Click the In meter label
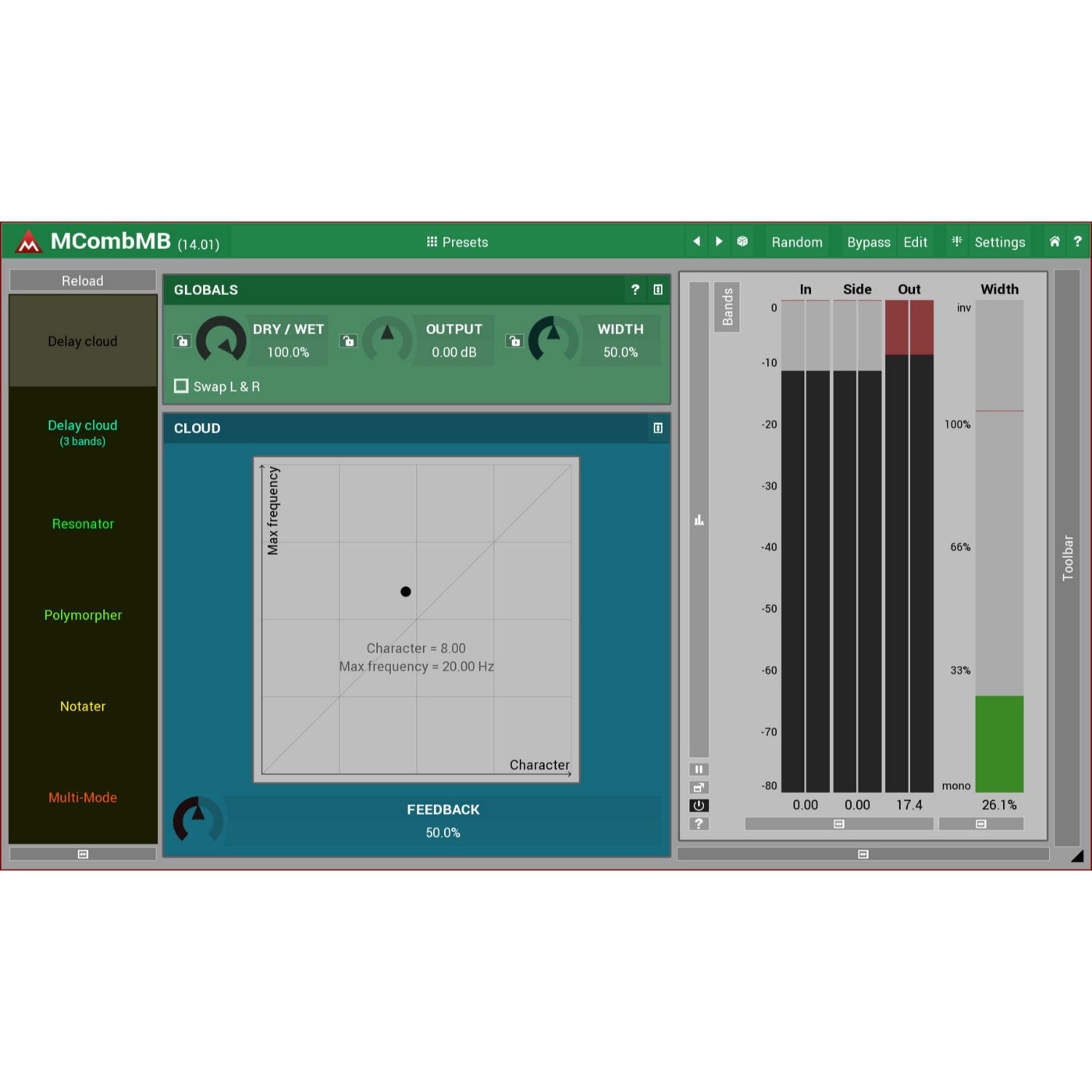Viewport: 1092px width, 1092px height. pyautogui.click(x=805, y=289)
